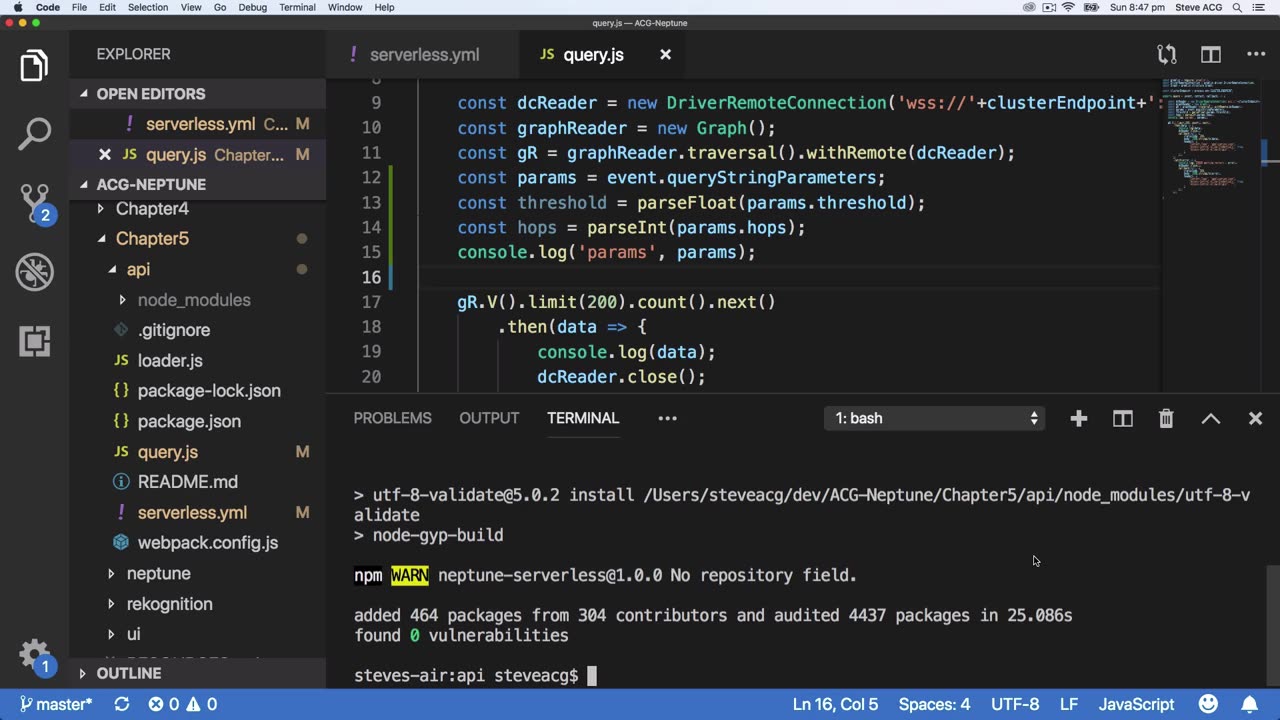
Task: Toggle the Explorer view in activity bar
Action: point(35,67)
